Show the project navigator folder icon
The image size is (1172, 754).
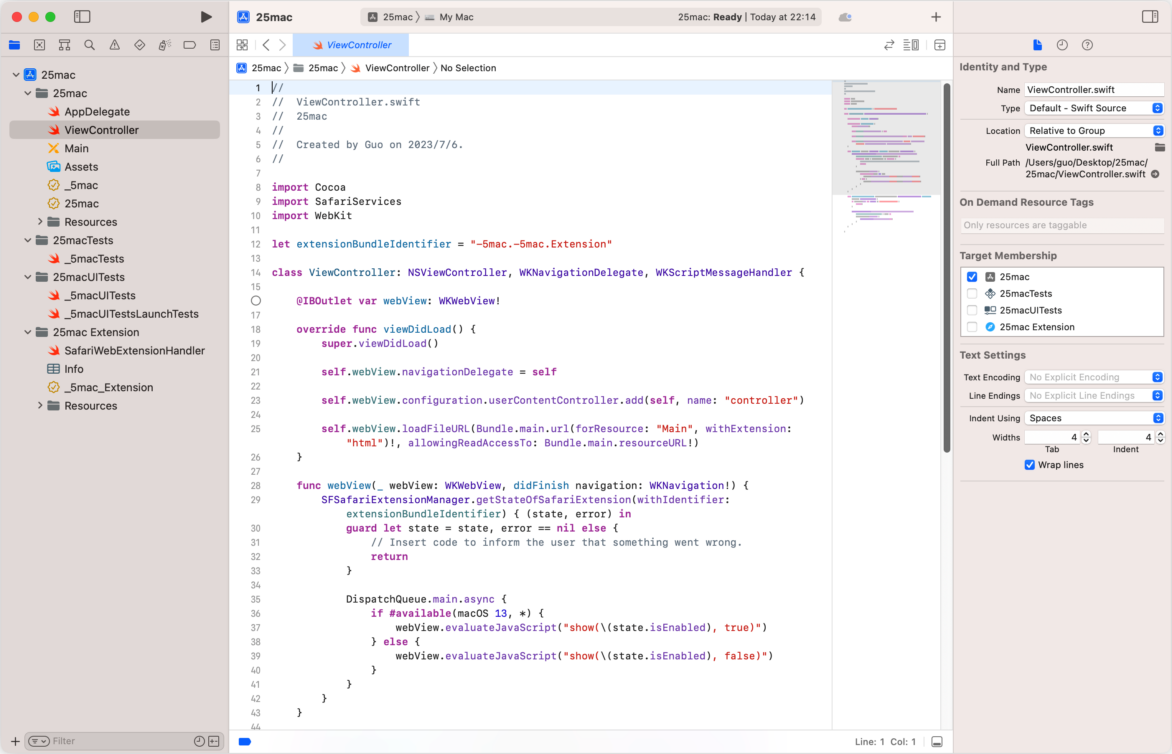[x=14, y=45]
